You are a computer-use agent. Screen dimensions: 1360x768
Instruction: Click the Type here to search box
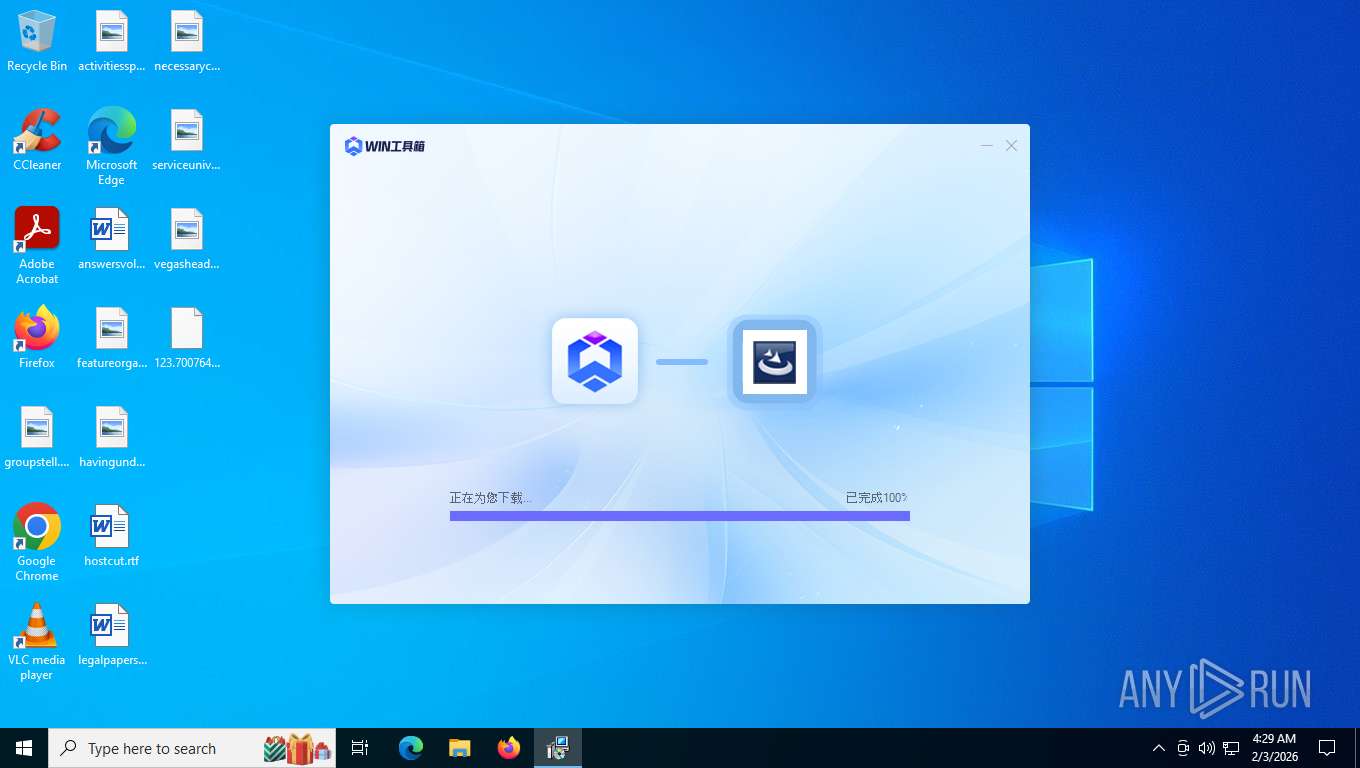tap(192, 748)
